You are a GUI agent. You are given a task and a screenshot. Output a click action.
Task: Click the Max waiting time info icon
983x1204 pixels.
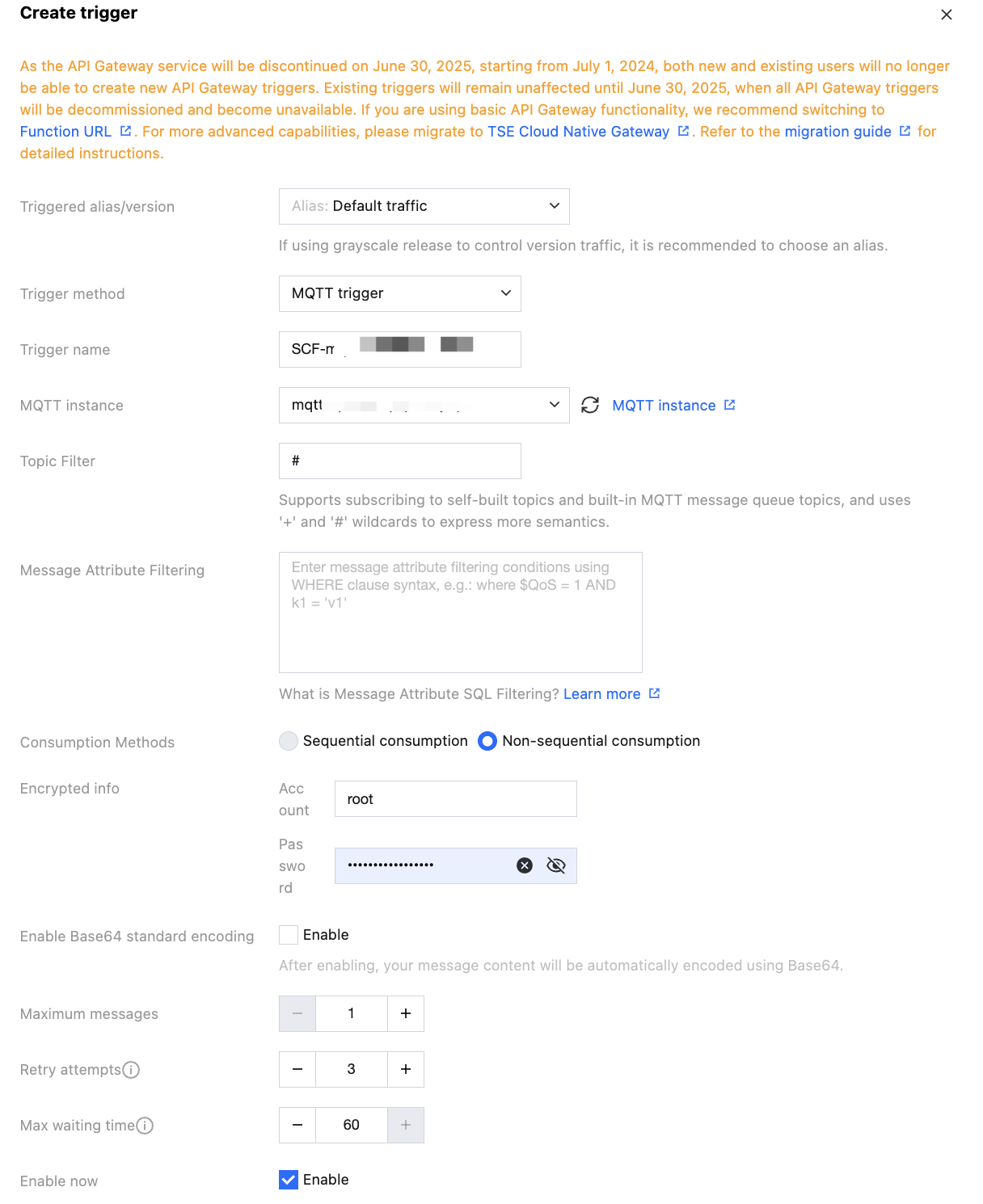145,1126
